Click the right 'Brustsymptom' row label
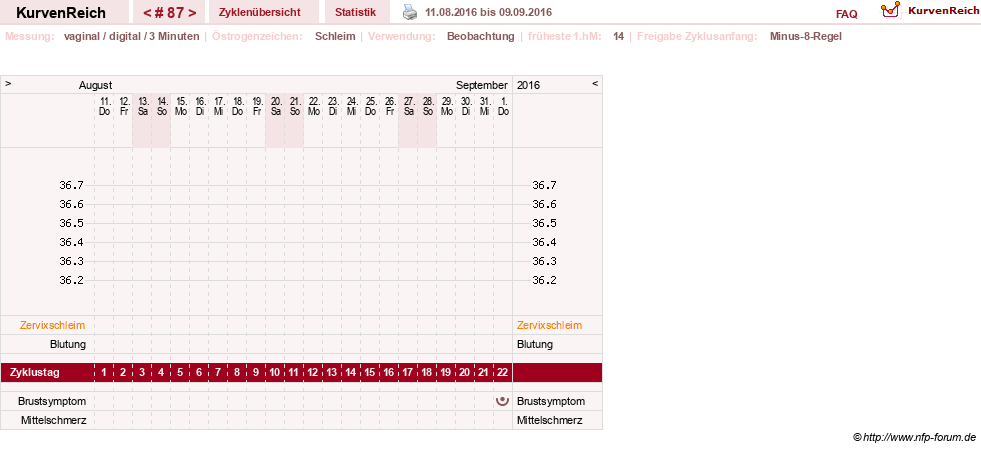The height and width of the screenshot is (449, 981). pos(551,401)
